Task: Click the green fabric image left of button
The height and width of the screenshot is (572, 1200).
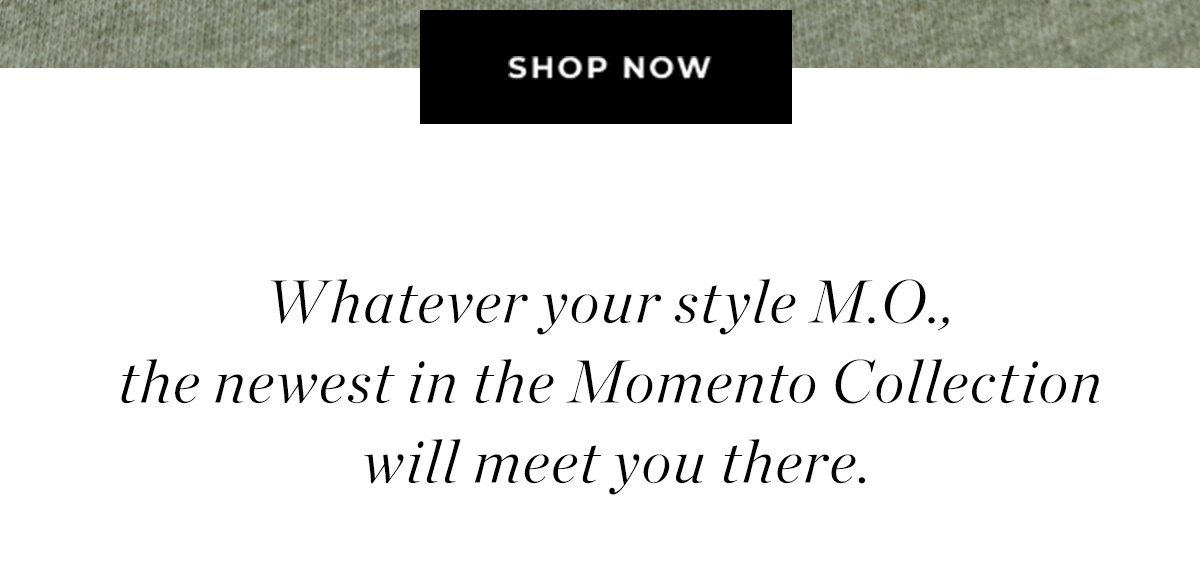Action: click(x=210, y=33)
